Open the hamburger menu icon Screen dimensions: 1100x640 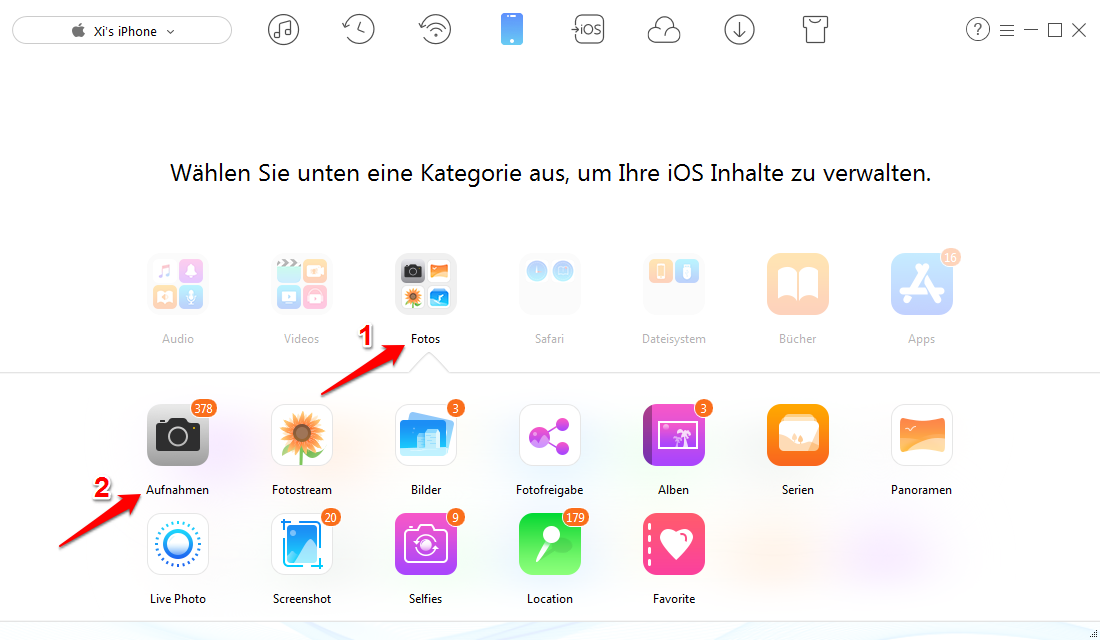(x=1007, y=30)
